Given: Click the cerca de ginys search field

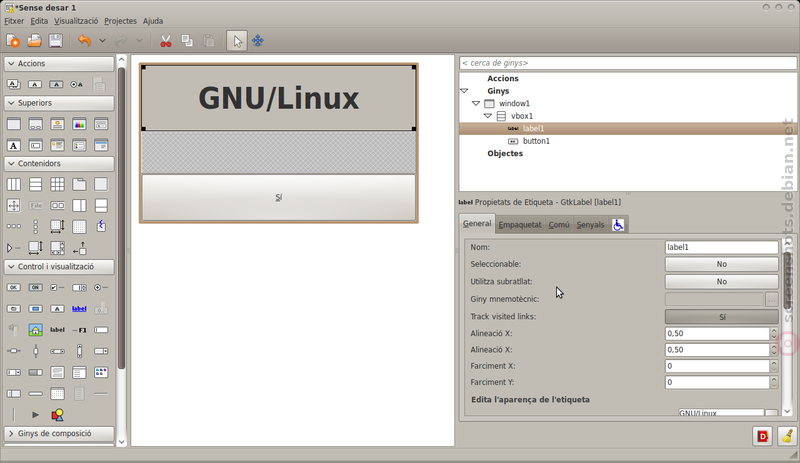Looking at the screenshot, I should click(x=628, y=63).
